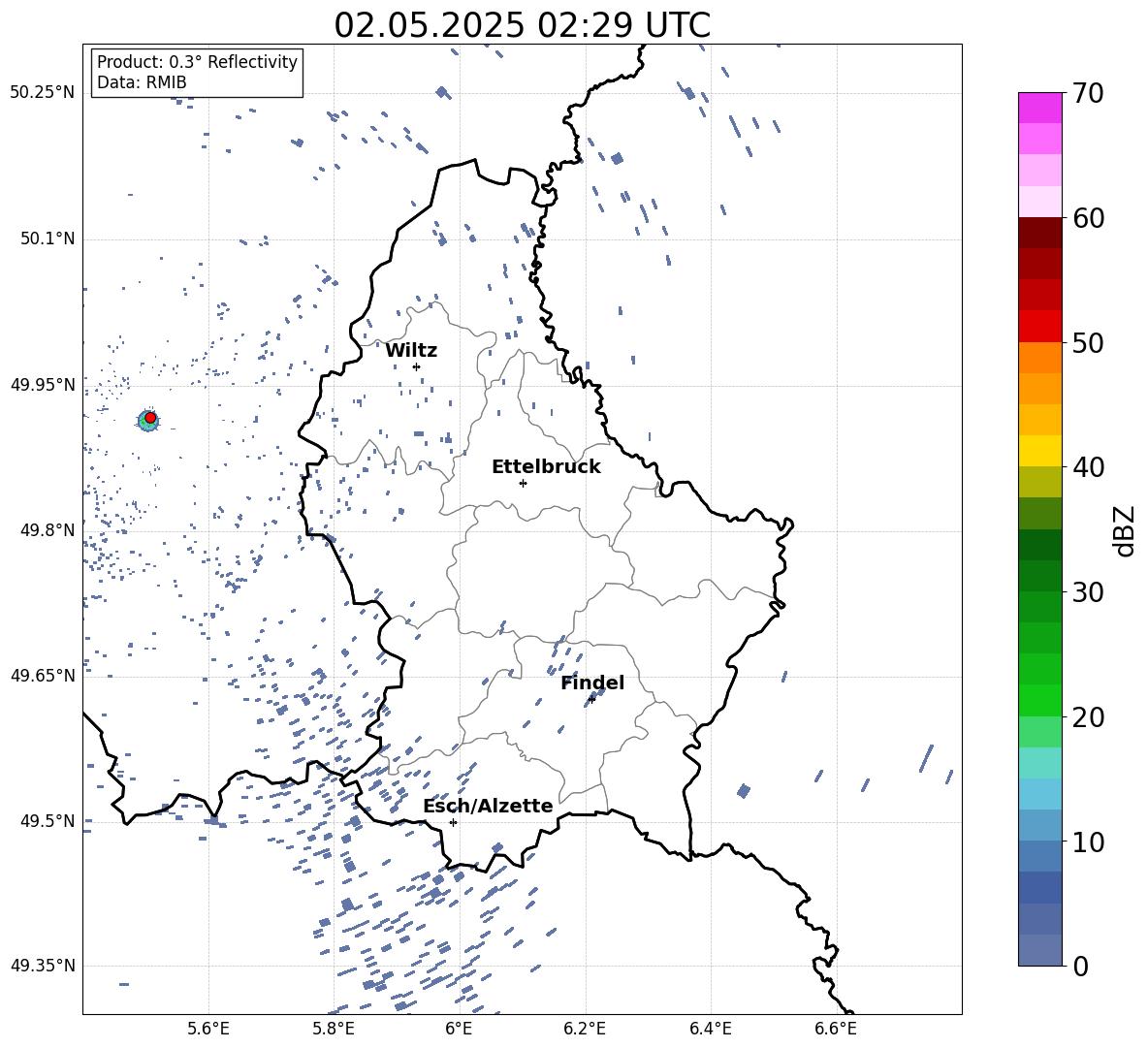Click the 6.6°E longitude label
The width and height of the screenshot is (1148, 1048).
point(836,1029)
